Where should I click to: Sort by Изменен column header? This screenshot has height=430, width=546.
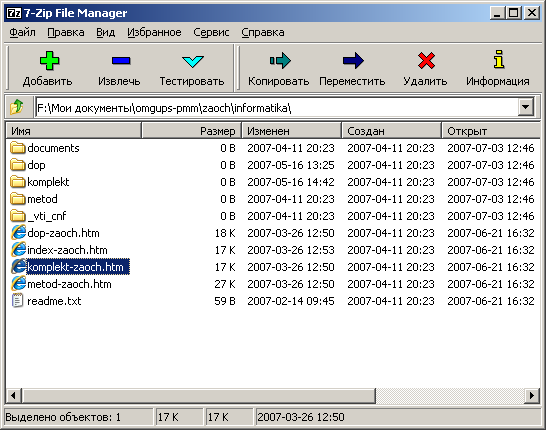pyautogui.click(x=291, y=131)
